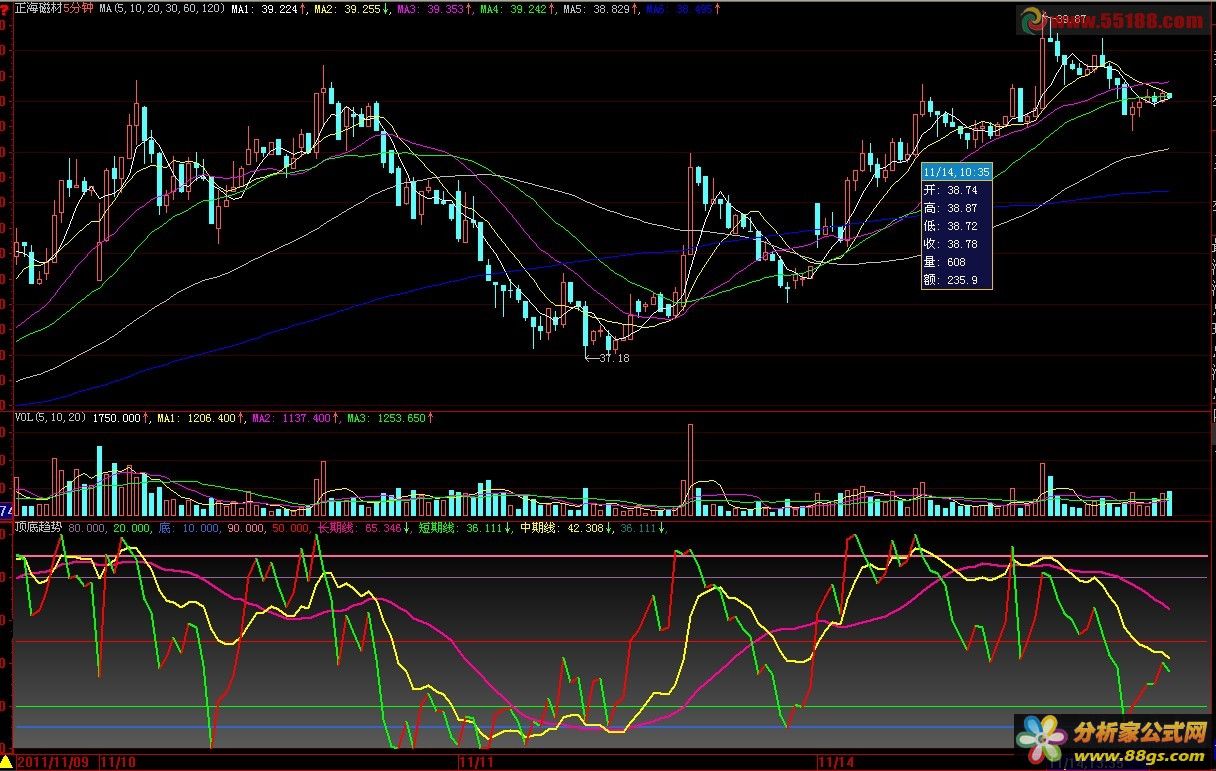
Task: Select the tooltip high value 38.87
Action: (964, 207)
